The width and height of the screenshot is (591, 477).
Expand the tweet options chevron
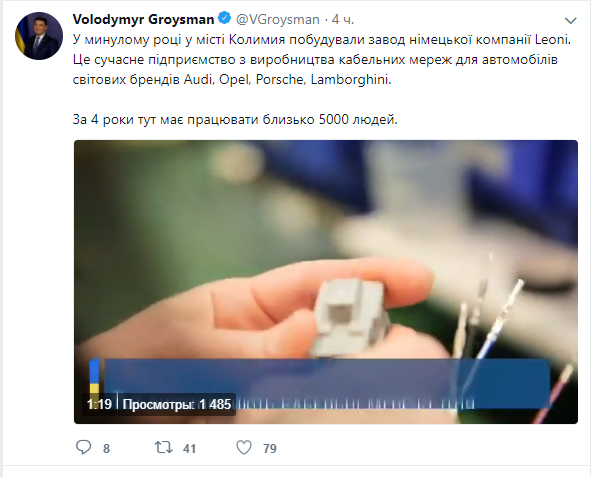(x=571, y=20)
